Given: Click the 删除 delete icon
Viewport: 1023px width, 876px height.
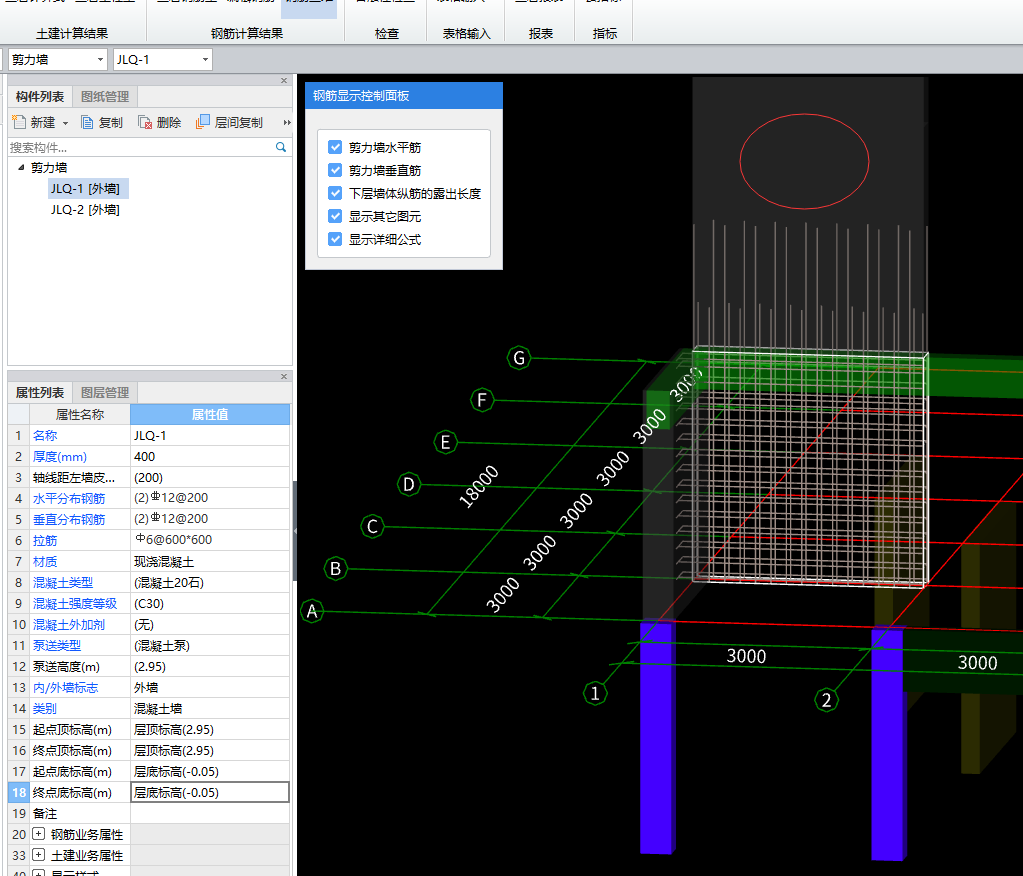Looking at the screenshot, I should (x=145, y=122).
